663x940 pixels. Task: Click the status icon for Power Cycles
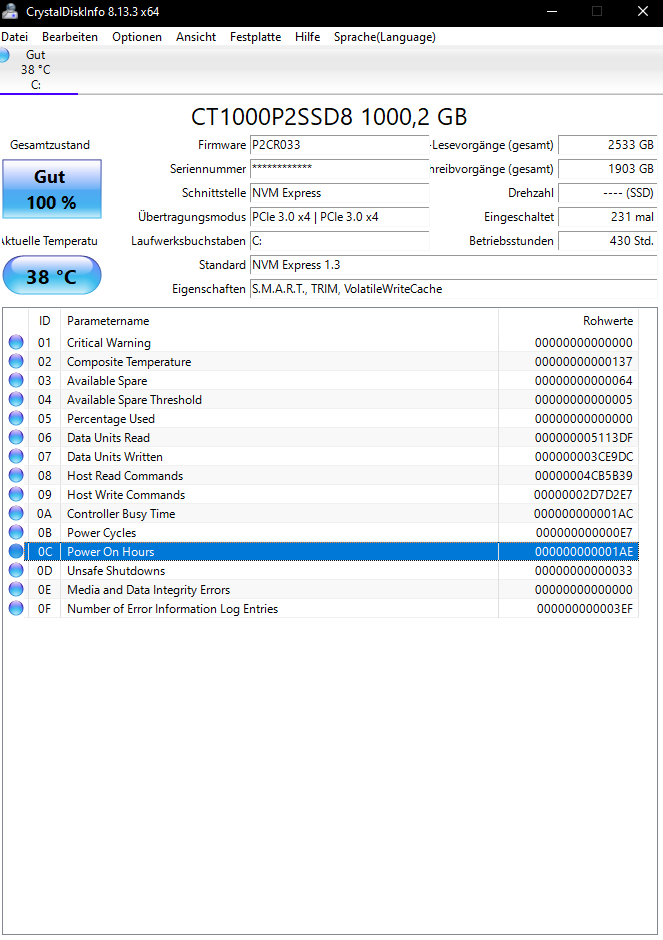(x=16, y=532)
